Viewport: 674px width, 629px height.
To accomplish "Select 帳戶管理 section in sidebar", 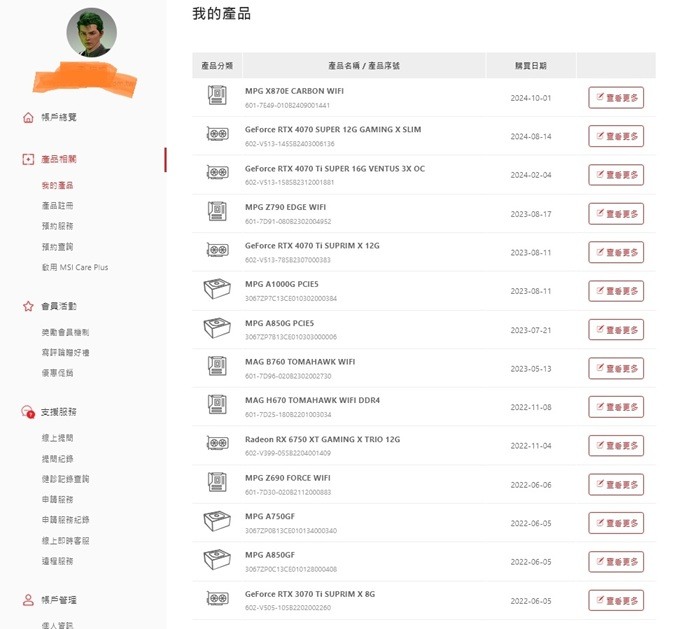I will 59,600.
